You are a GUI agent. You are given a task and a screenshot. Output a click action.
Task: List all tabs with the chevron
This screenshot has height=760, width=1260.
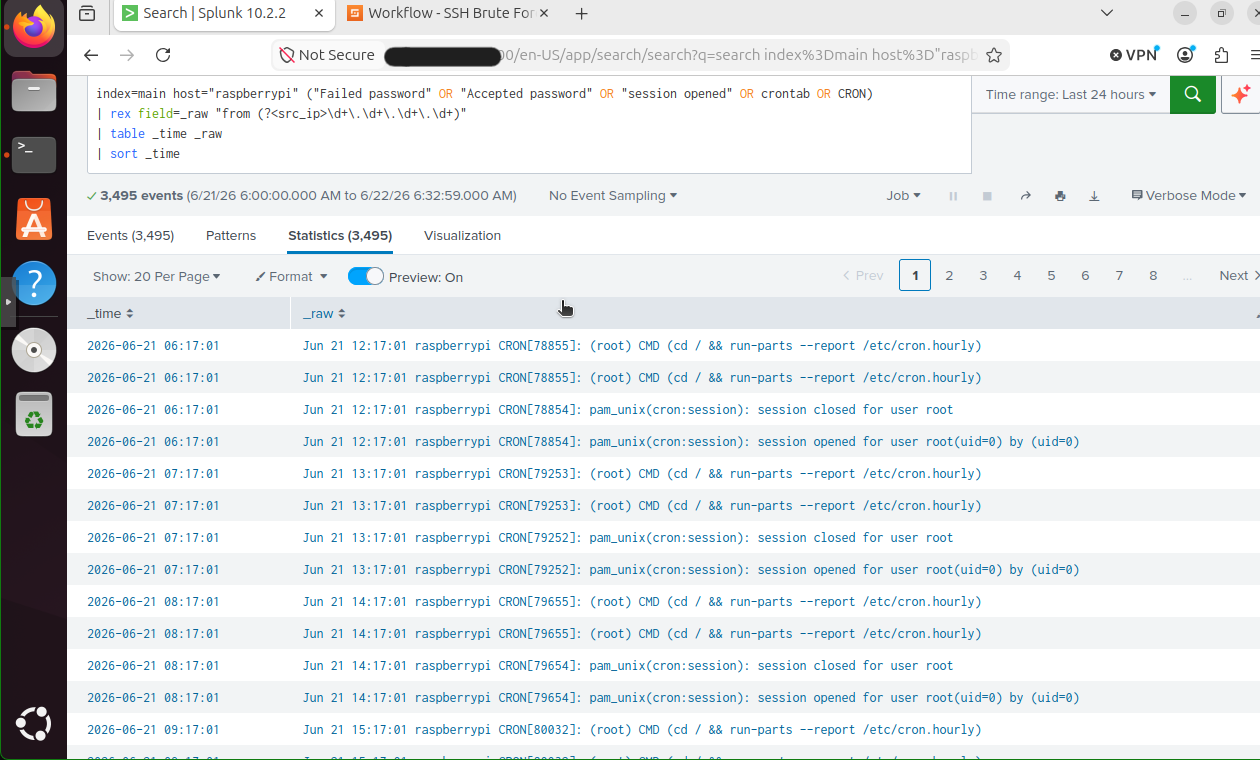tap(1106, 14)
